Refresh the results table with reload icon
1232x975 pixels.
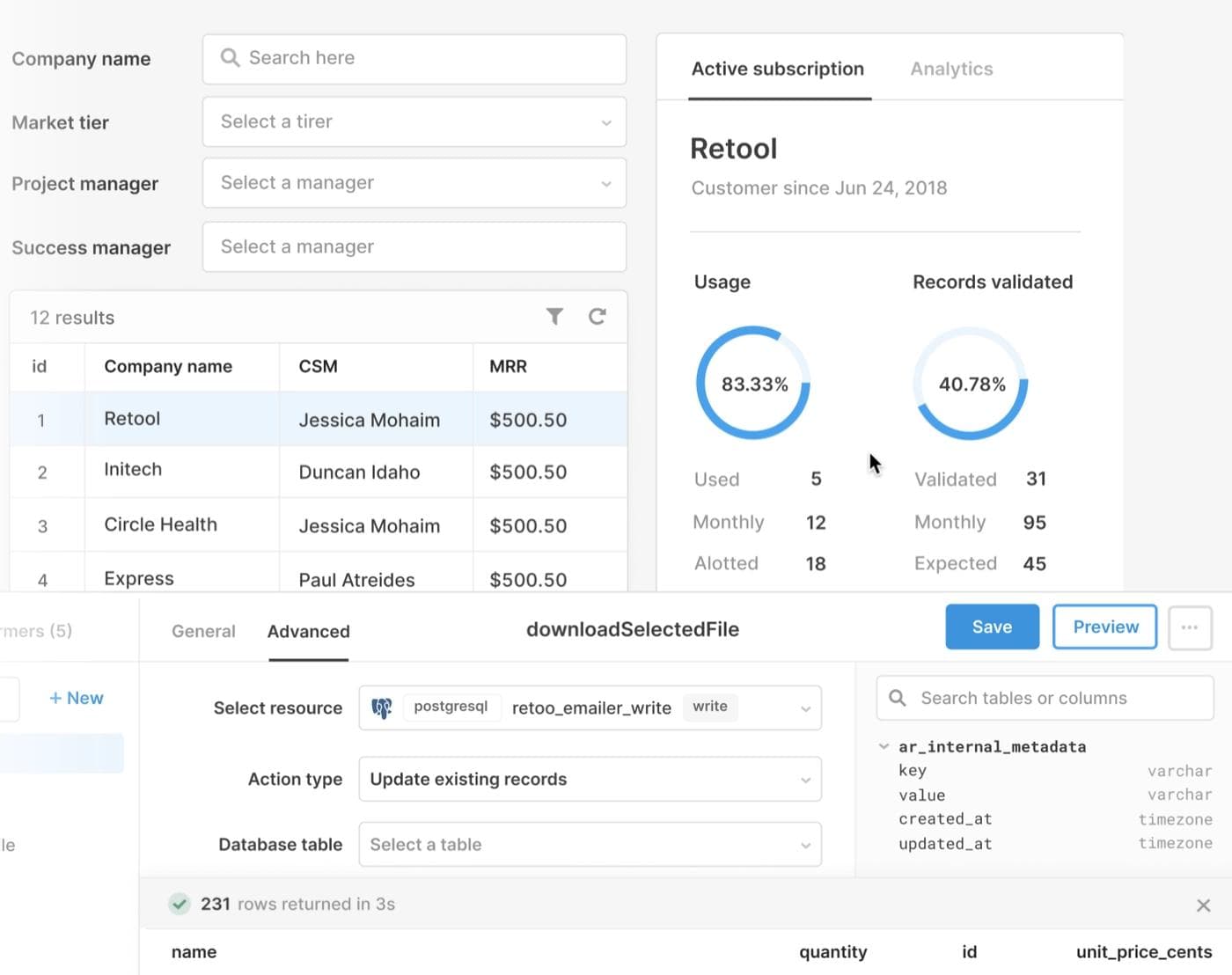click(x=598, y=317)
